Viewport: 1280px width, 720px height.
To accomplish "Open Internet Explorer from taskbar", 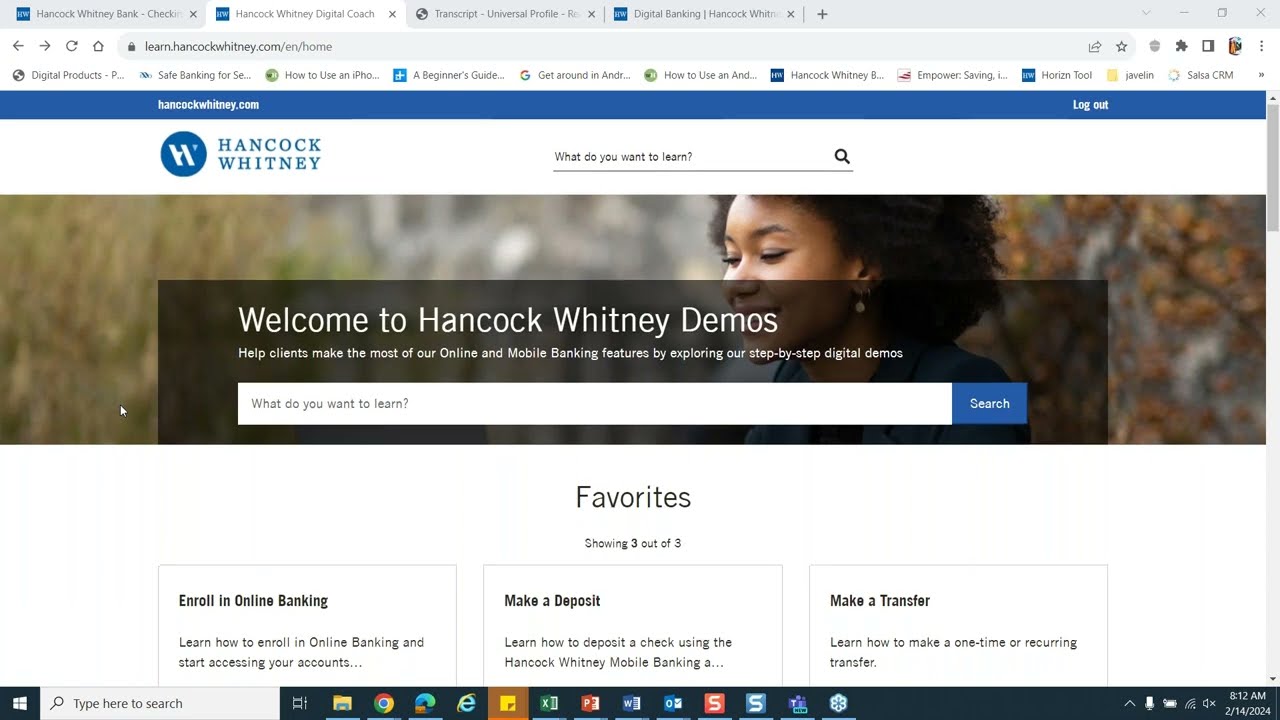I will (x=466, y=703).
